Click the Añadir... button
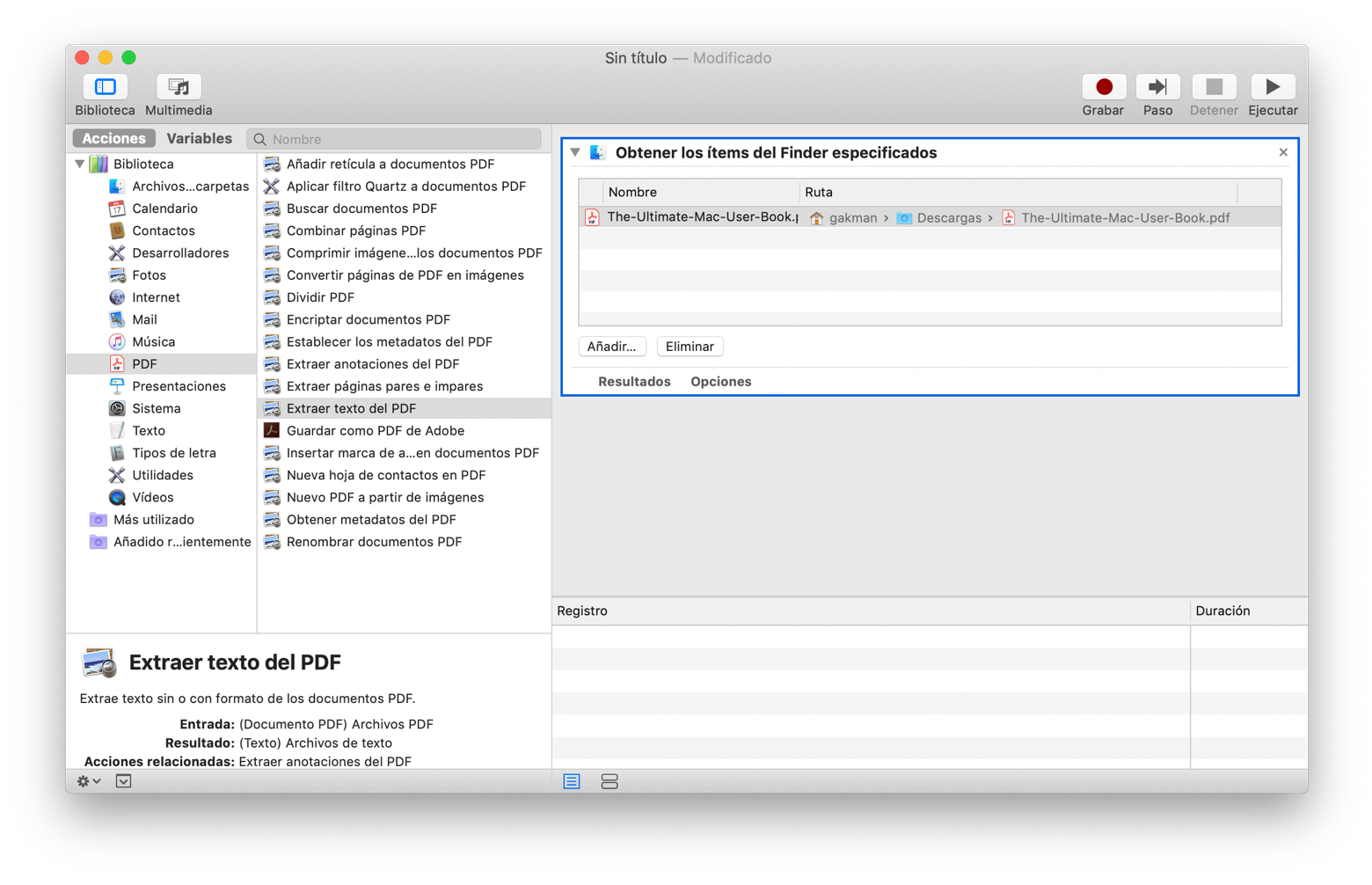Image resolution: width=1372 pixels, height=885 pixels. coord(611,347)
